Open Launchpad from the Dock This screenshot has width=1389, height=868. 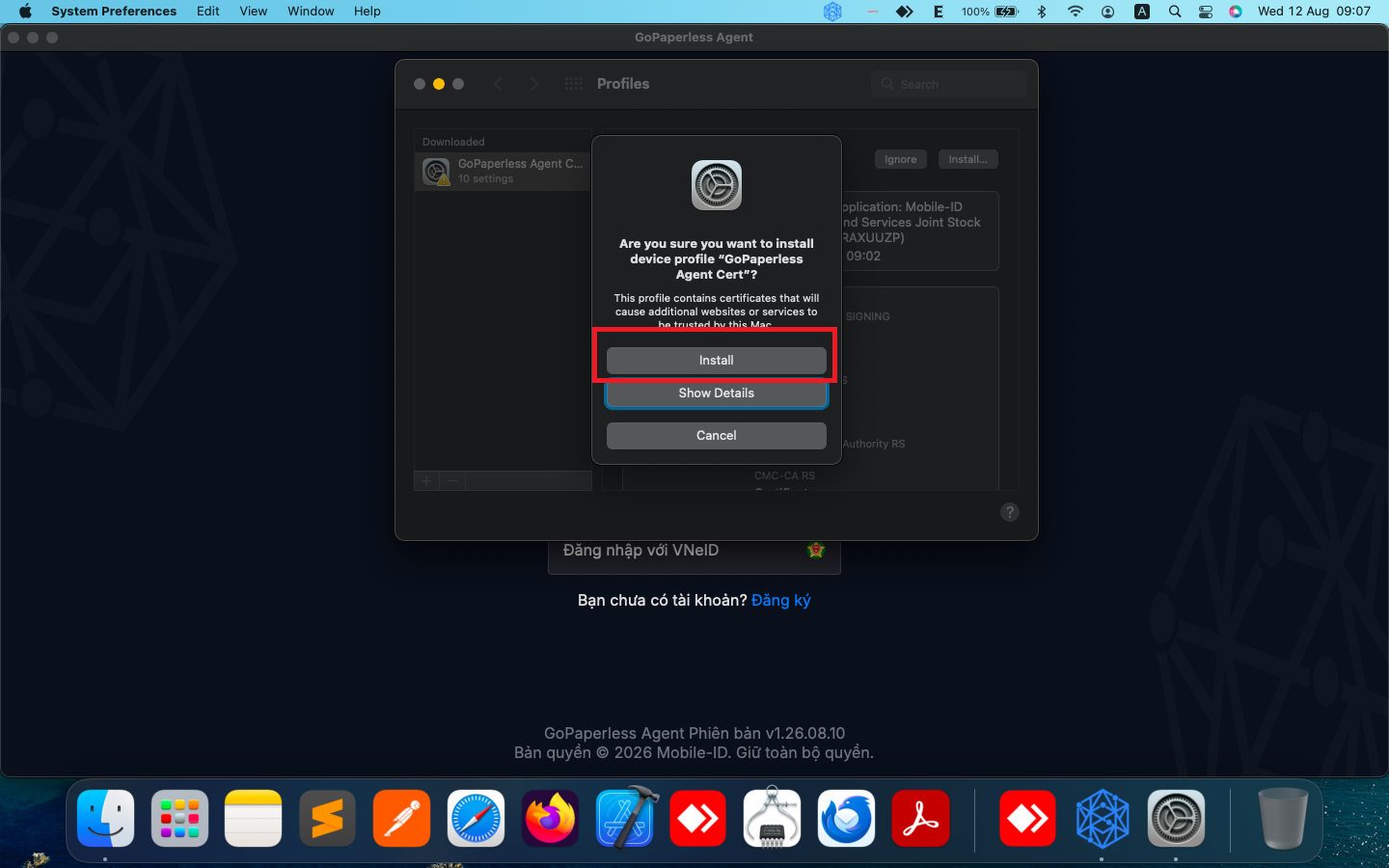pyautogui.click(x=179, y=819)
